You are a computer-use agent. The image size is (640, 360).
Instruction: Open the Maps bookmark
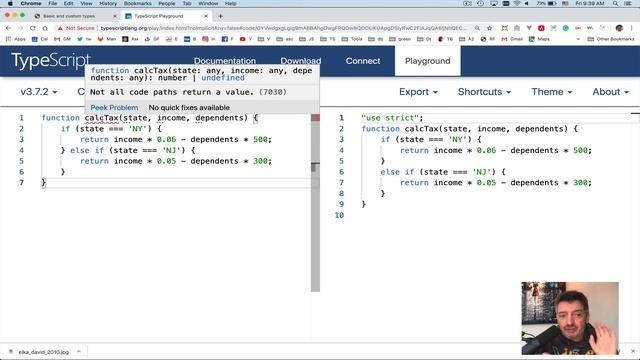pyautogui.click(x=539, y=39)
